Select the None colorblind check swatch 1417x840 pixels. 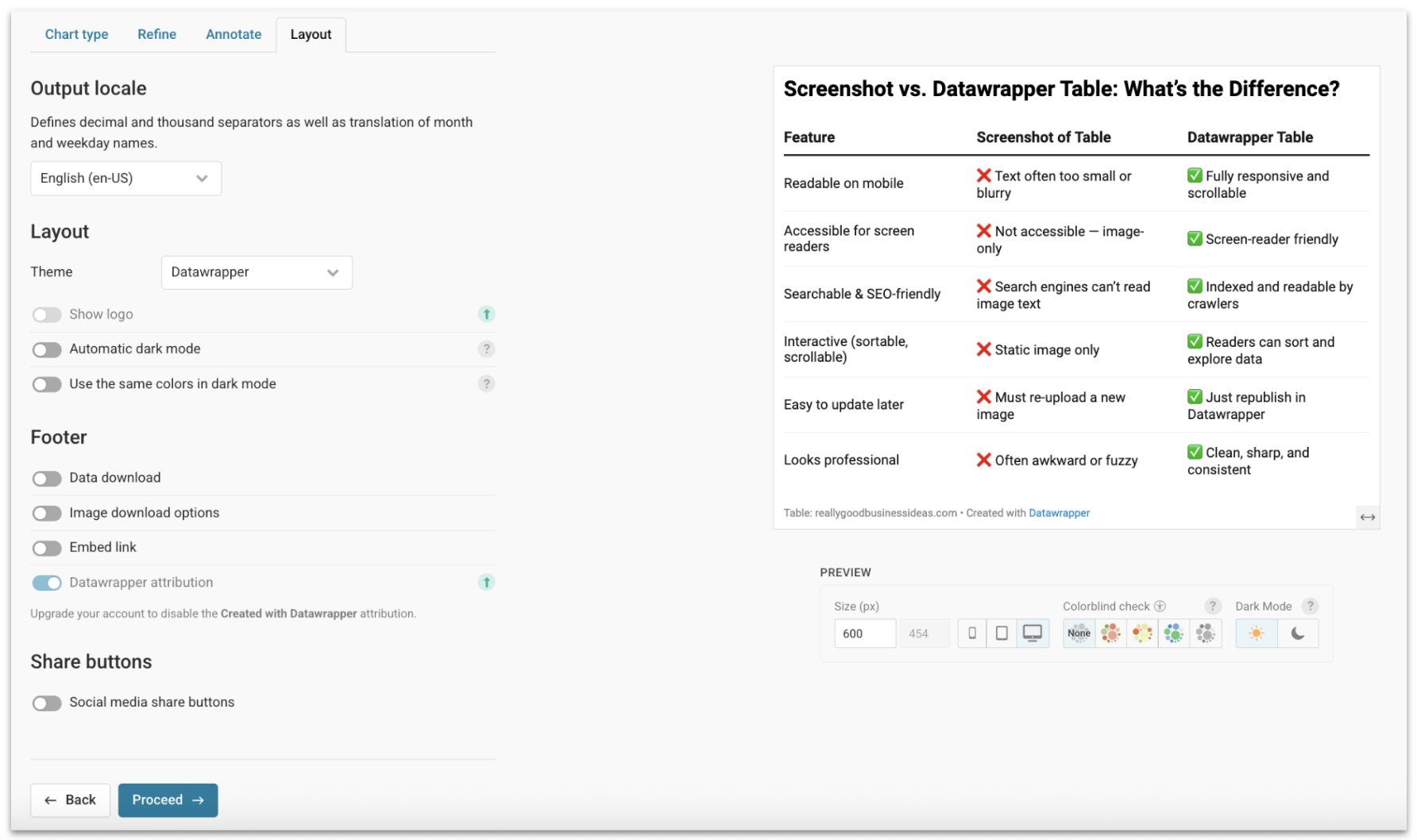pyautogui.click(x=1079, y=633)
